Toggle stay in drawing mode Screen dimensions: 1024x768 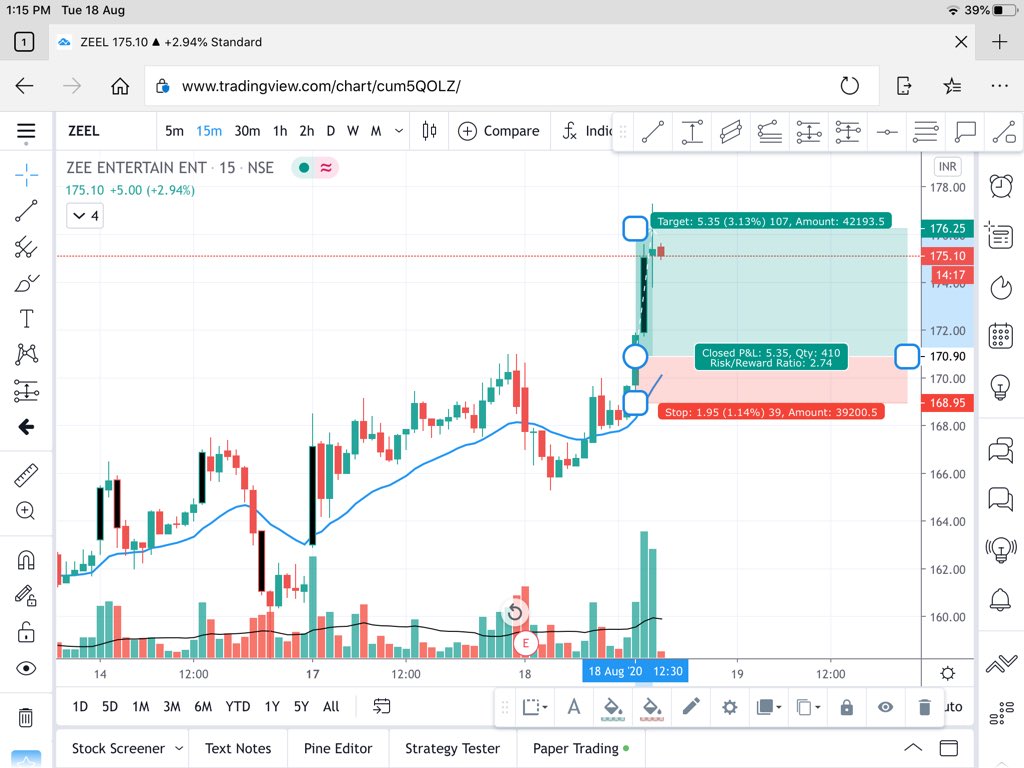coord(26,596)
